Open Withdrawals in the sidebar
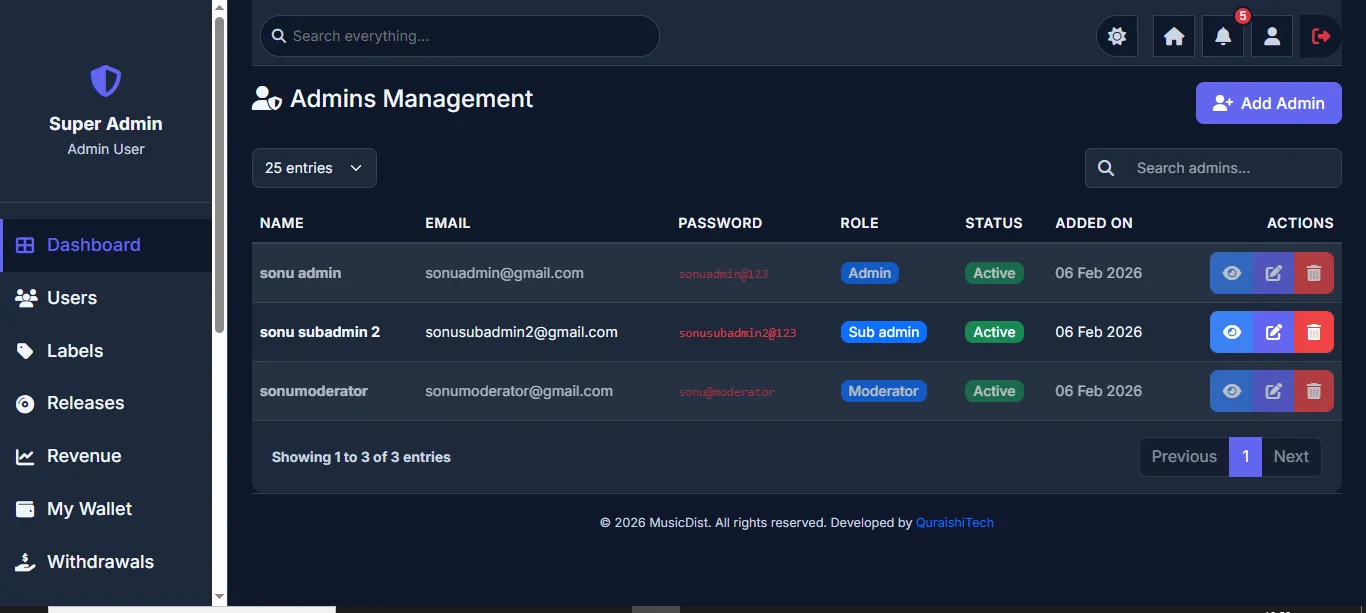The image size is (1366, 613). point(106,562)
